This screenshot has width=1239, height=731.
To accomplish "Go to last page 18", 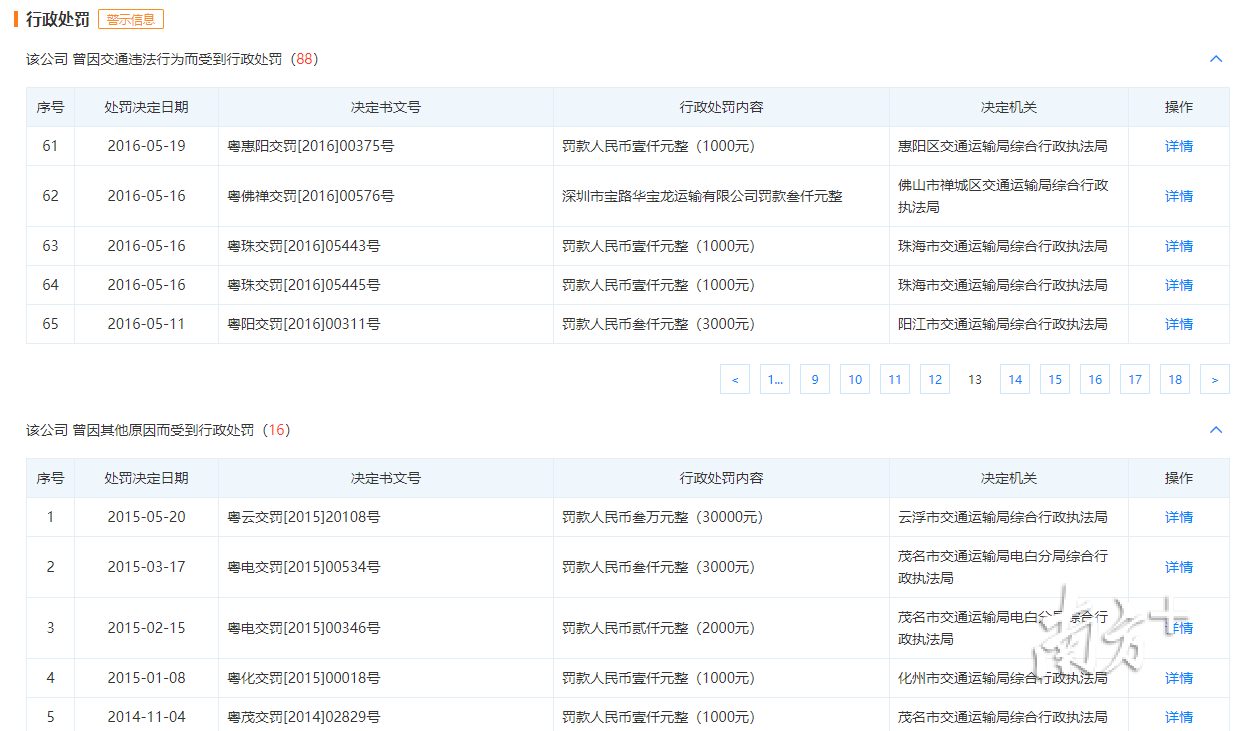I will pos(1175,379).
